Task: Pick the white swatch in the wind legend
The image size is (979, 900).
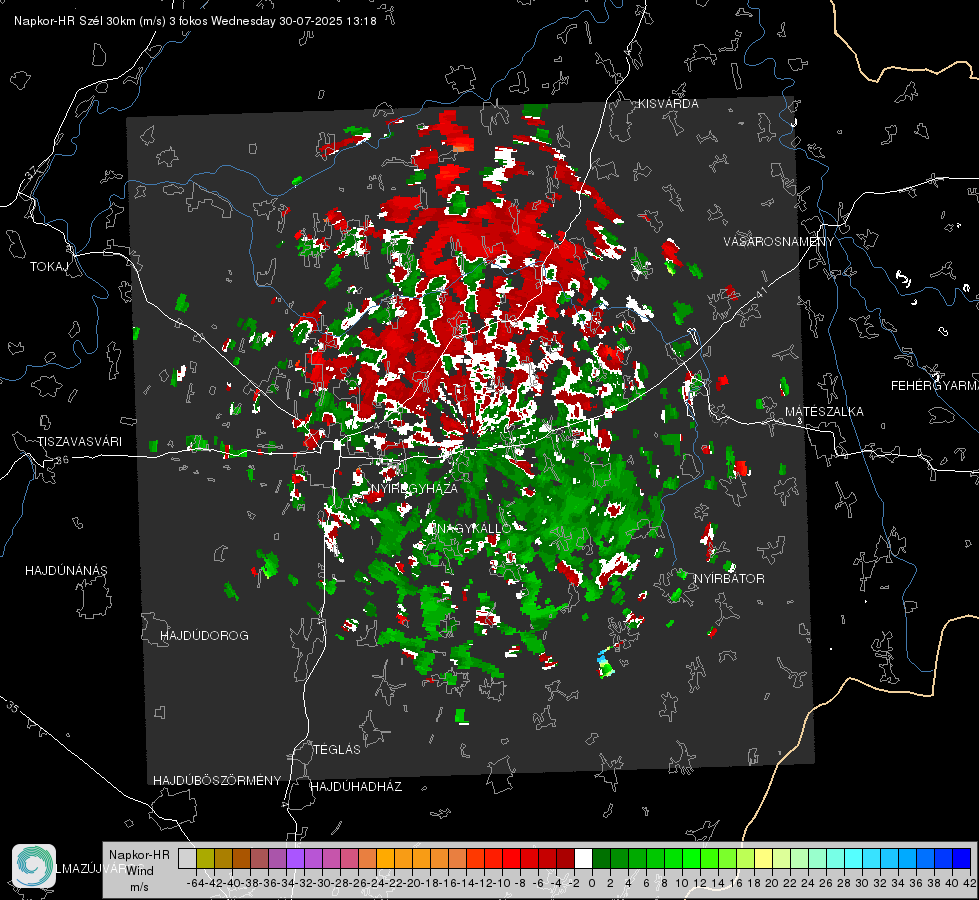Action: (583, 858)
